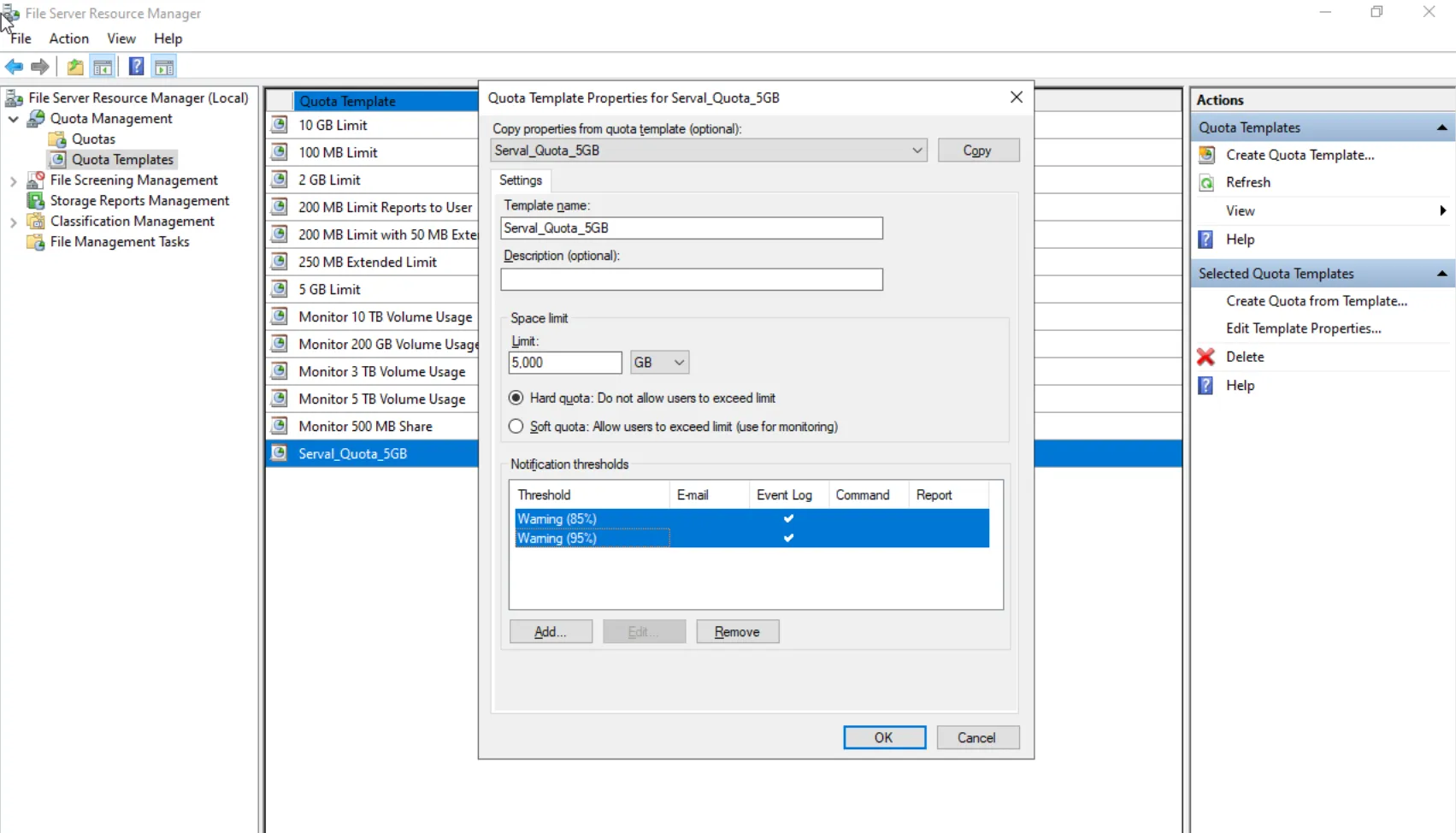Open the File menu
Image resolution: width=1456 pixels, height=833 pixels.
point(21,38)
